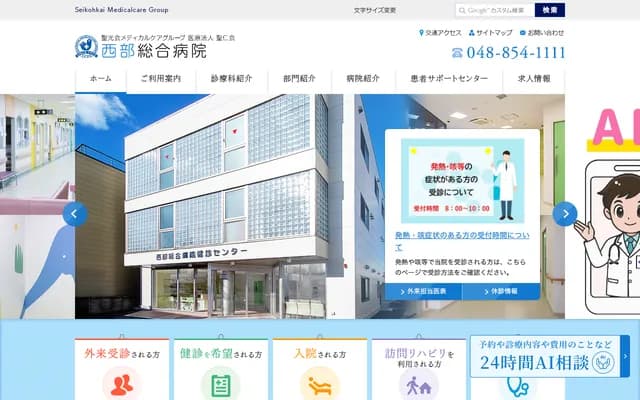Focus the Google custom search field
640x400 pixels.
point(495,10)
